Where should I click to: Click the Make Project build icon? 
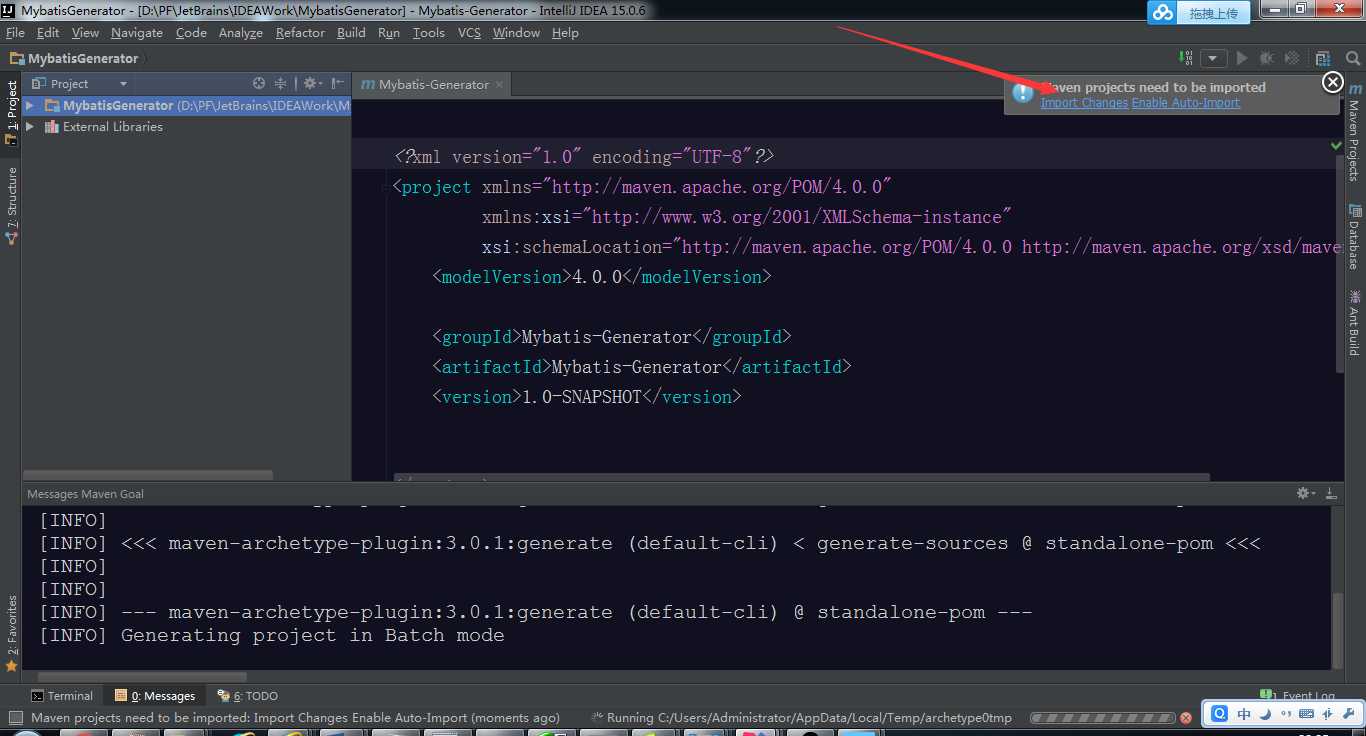coord(1186,59)
